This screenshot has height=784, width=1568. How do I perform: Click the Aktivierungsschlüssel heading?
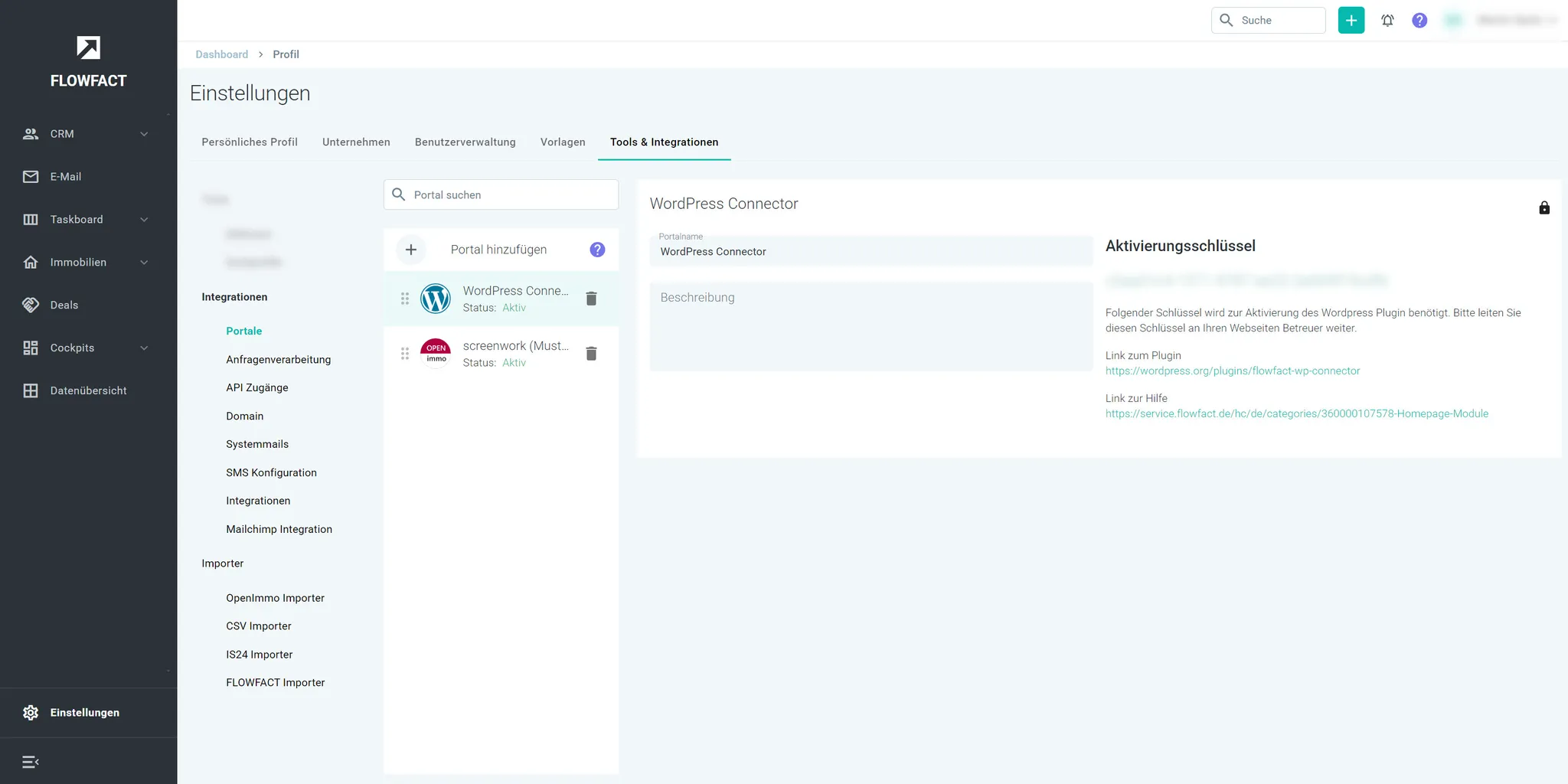[x=1181, y=247]
